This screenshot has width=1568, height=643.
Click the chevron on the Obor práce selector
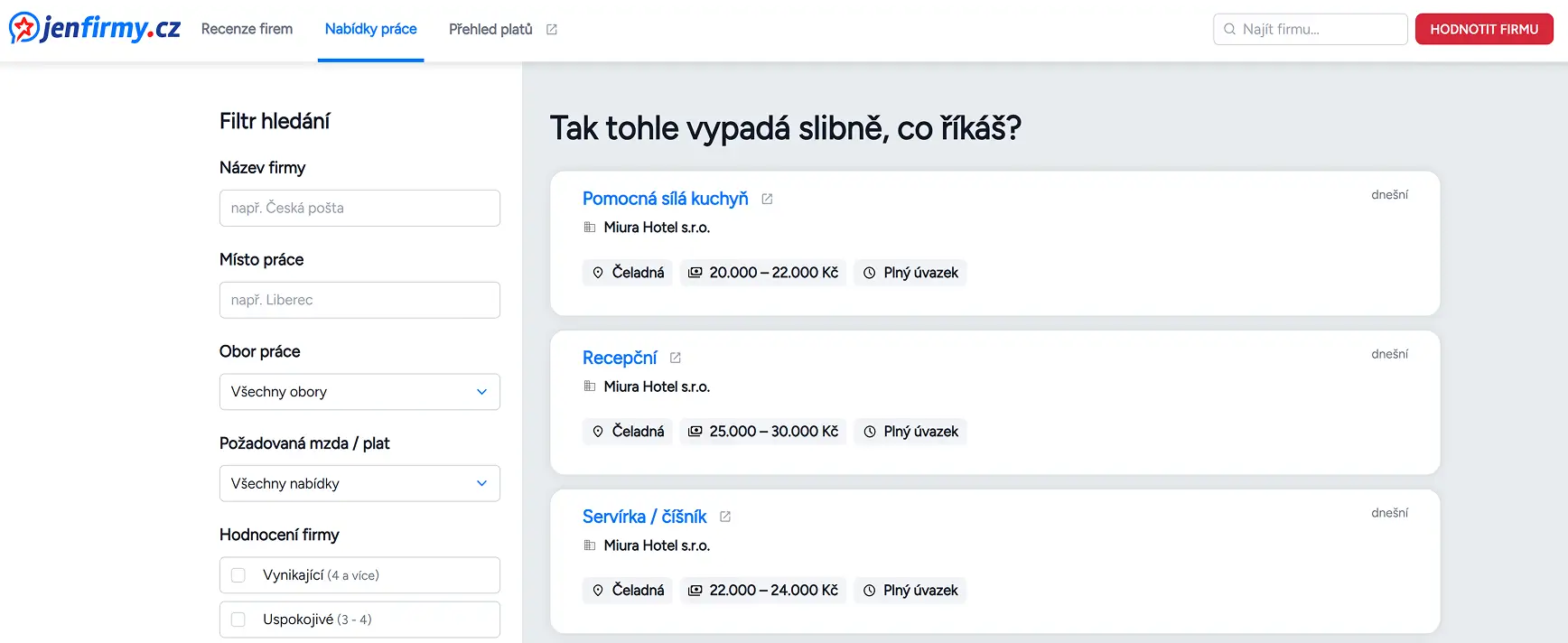(481, 391)
